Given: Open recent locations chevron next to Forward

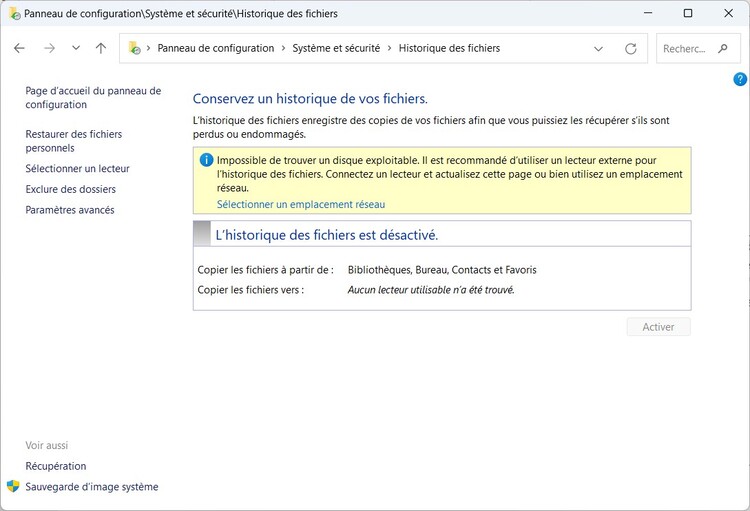Looking at the screenshot, I should (x=76, y=48).
